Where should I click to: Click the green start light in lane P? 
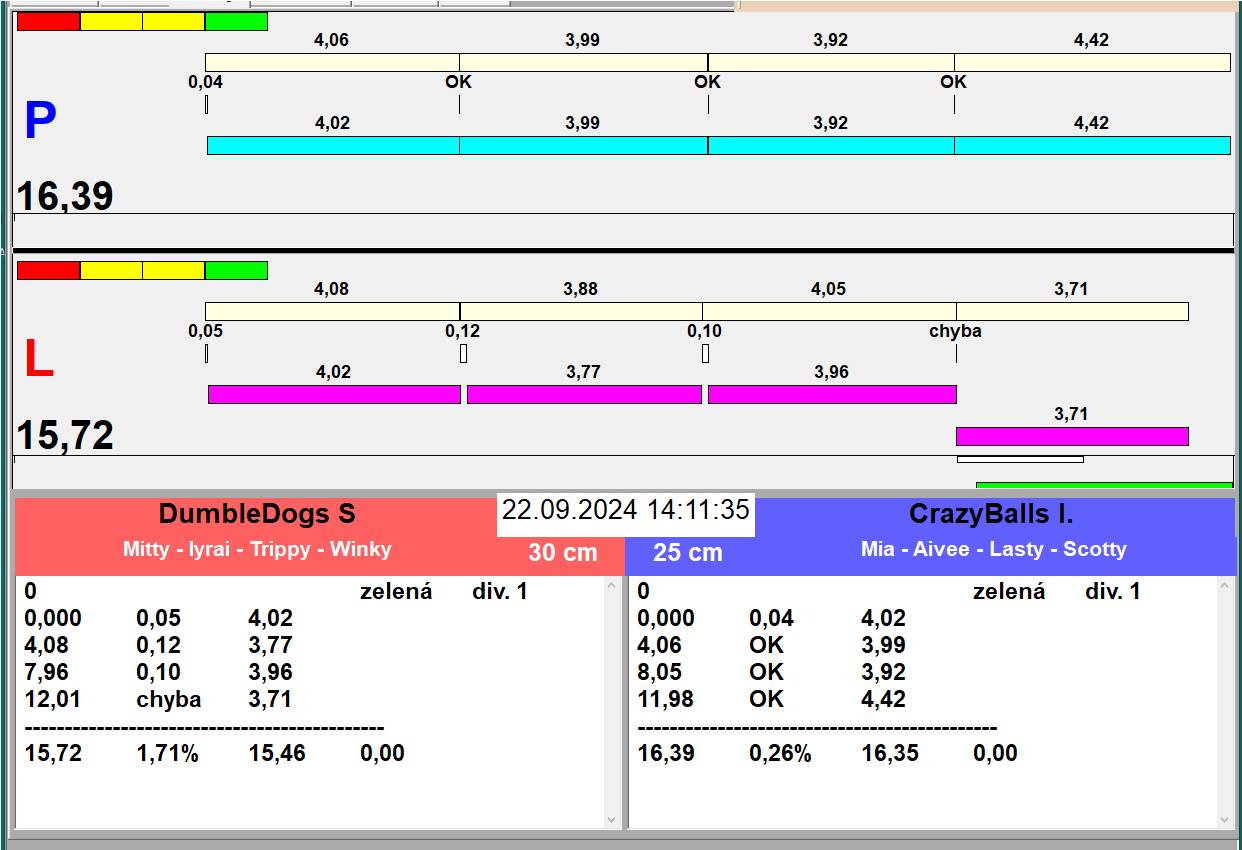coord(236,21)
